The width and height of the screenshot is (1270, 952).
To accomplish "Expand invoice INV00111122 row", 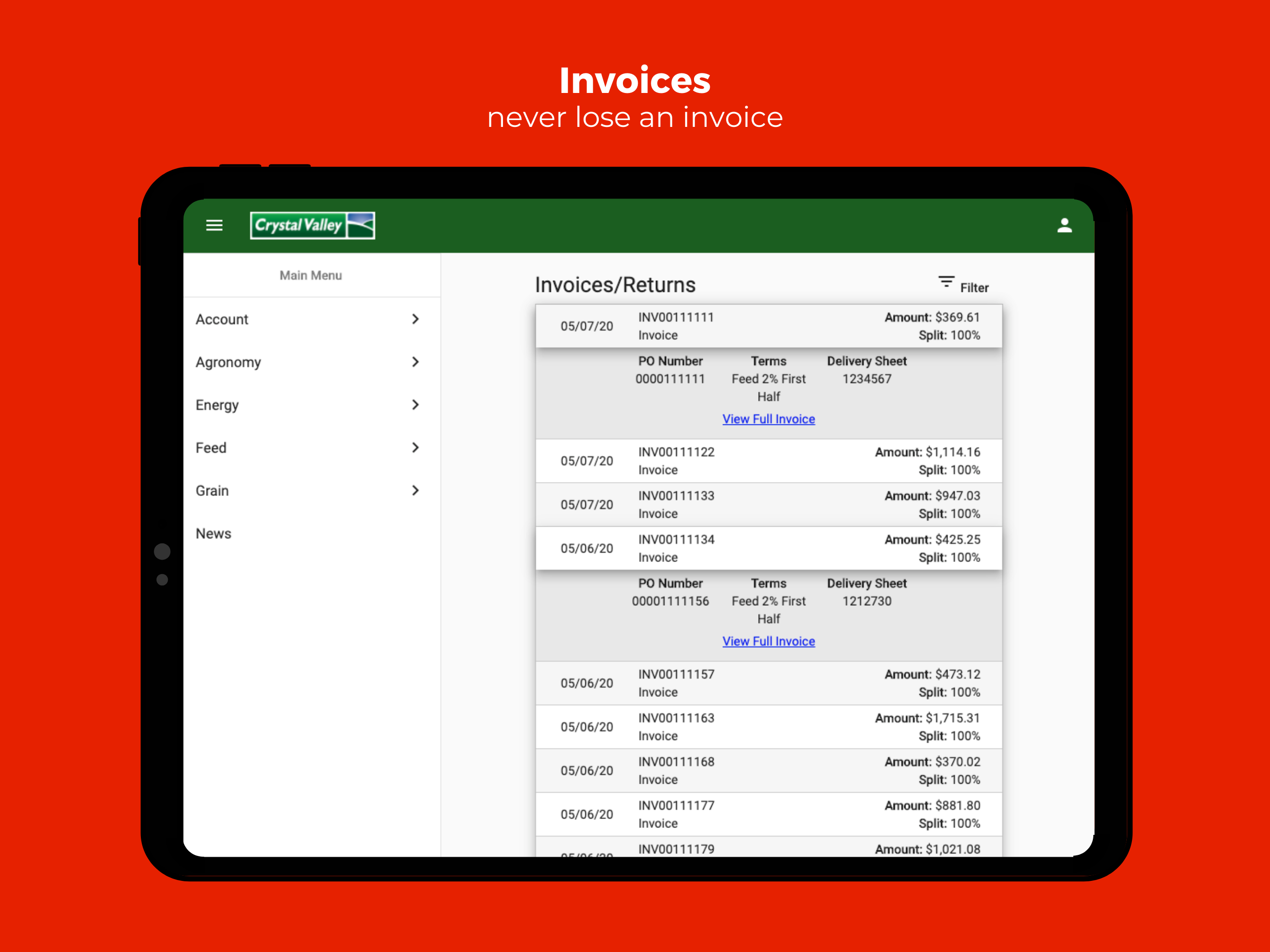I will click(x=769, y=461).
